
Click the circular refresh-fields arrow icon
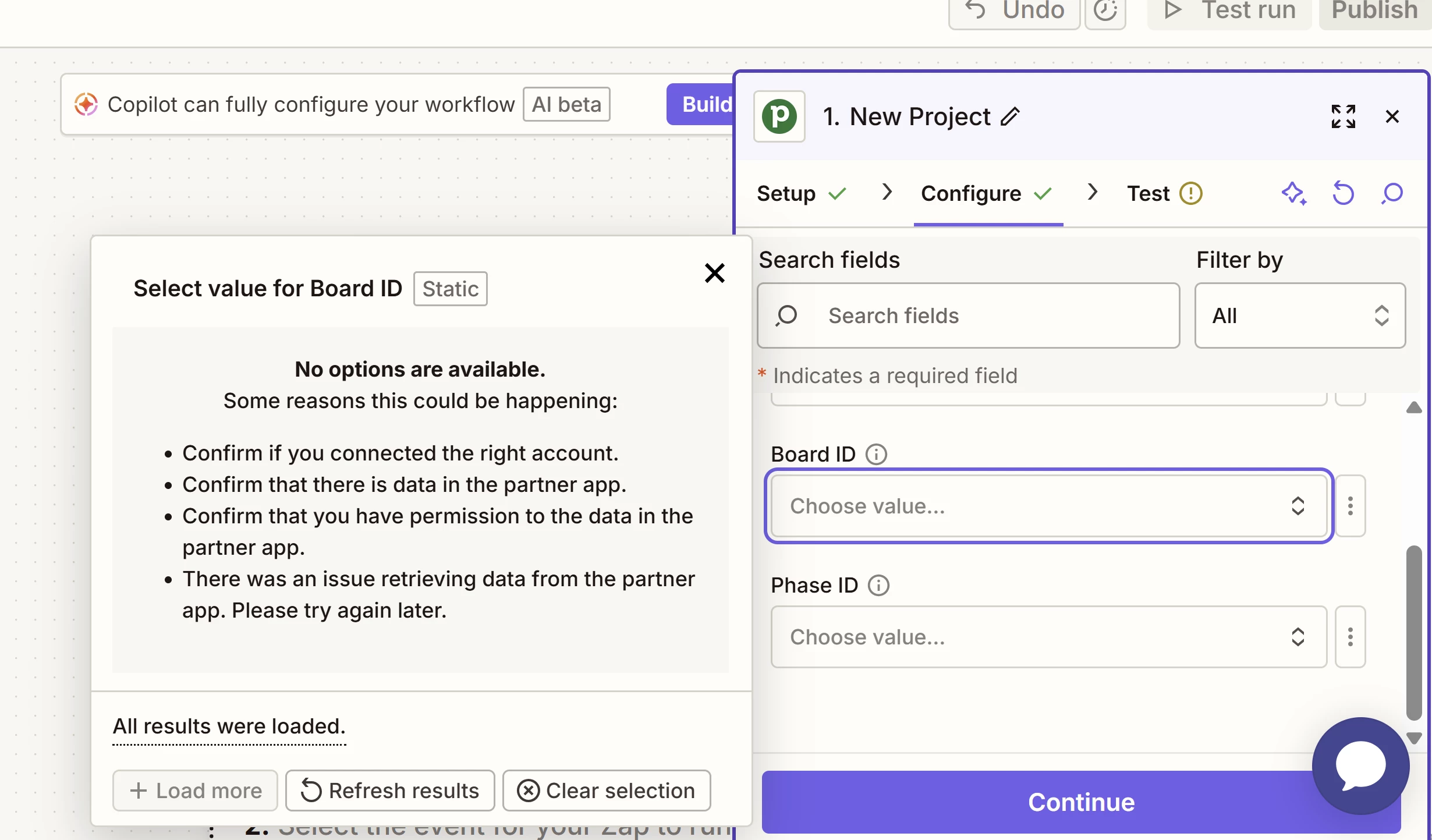click(x=1343, y=193)
